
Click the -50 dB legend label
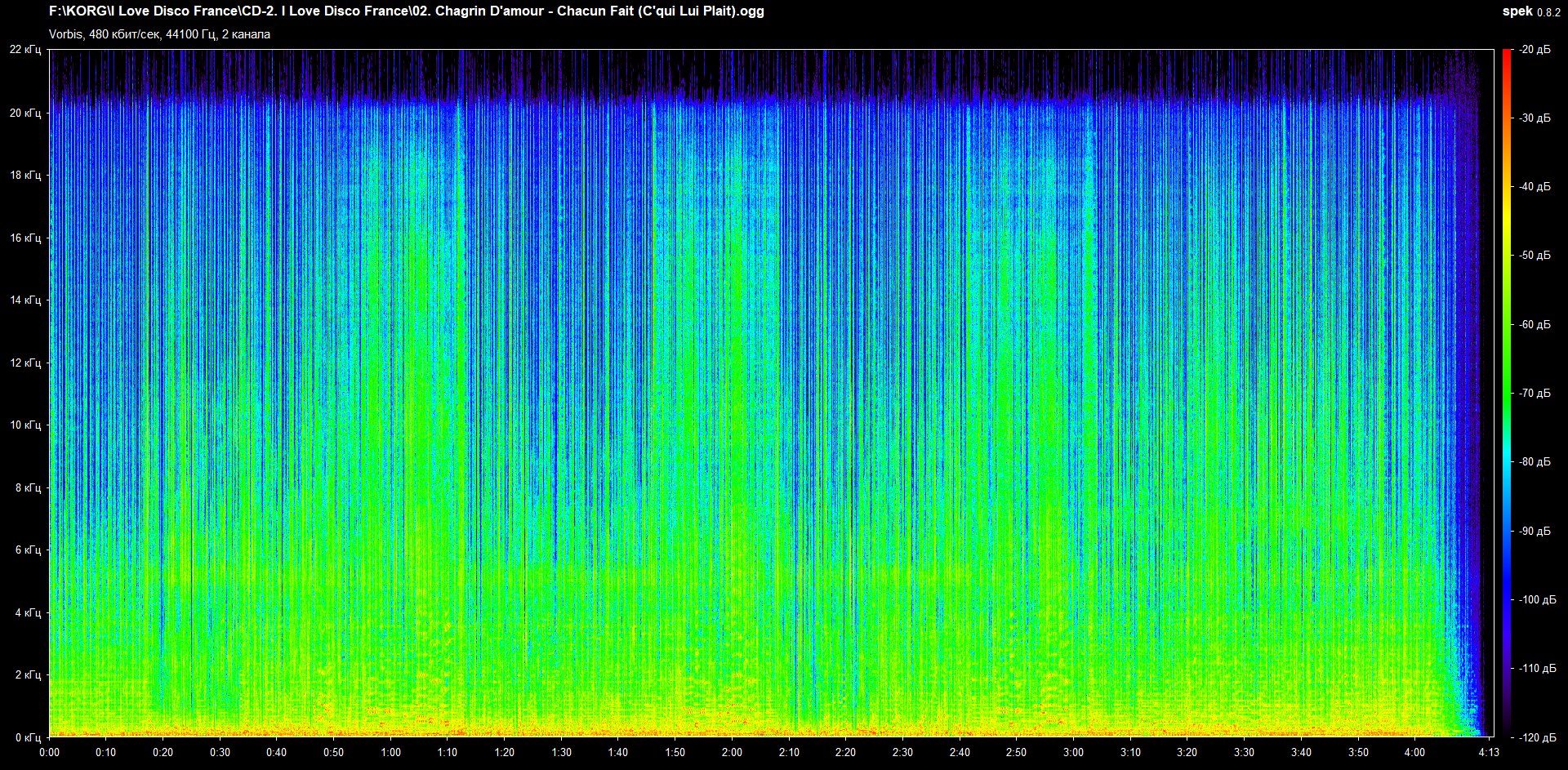tap(1535, 256)
